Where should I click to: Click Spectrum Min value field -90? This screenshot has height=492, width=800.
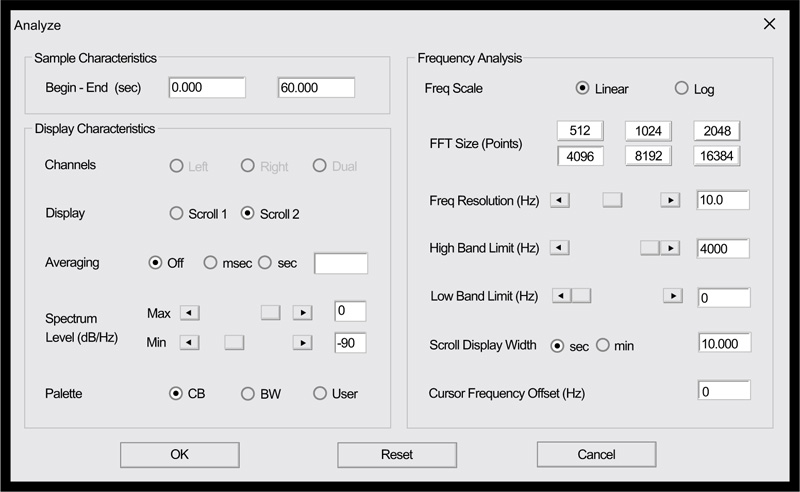tap(350, 342)
